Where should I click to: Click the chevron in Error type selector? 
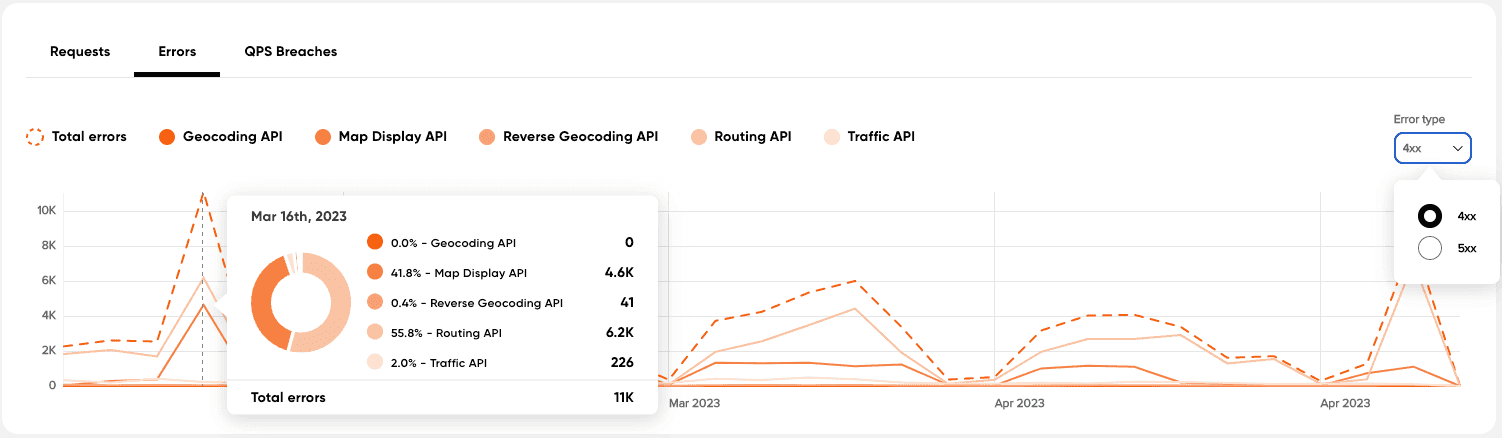pos(1458,148)
